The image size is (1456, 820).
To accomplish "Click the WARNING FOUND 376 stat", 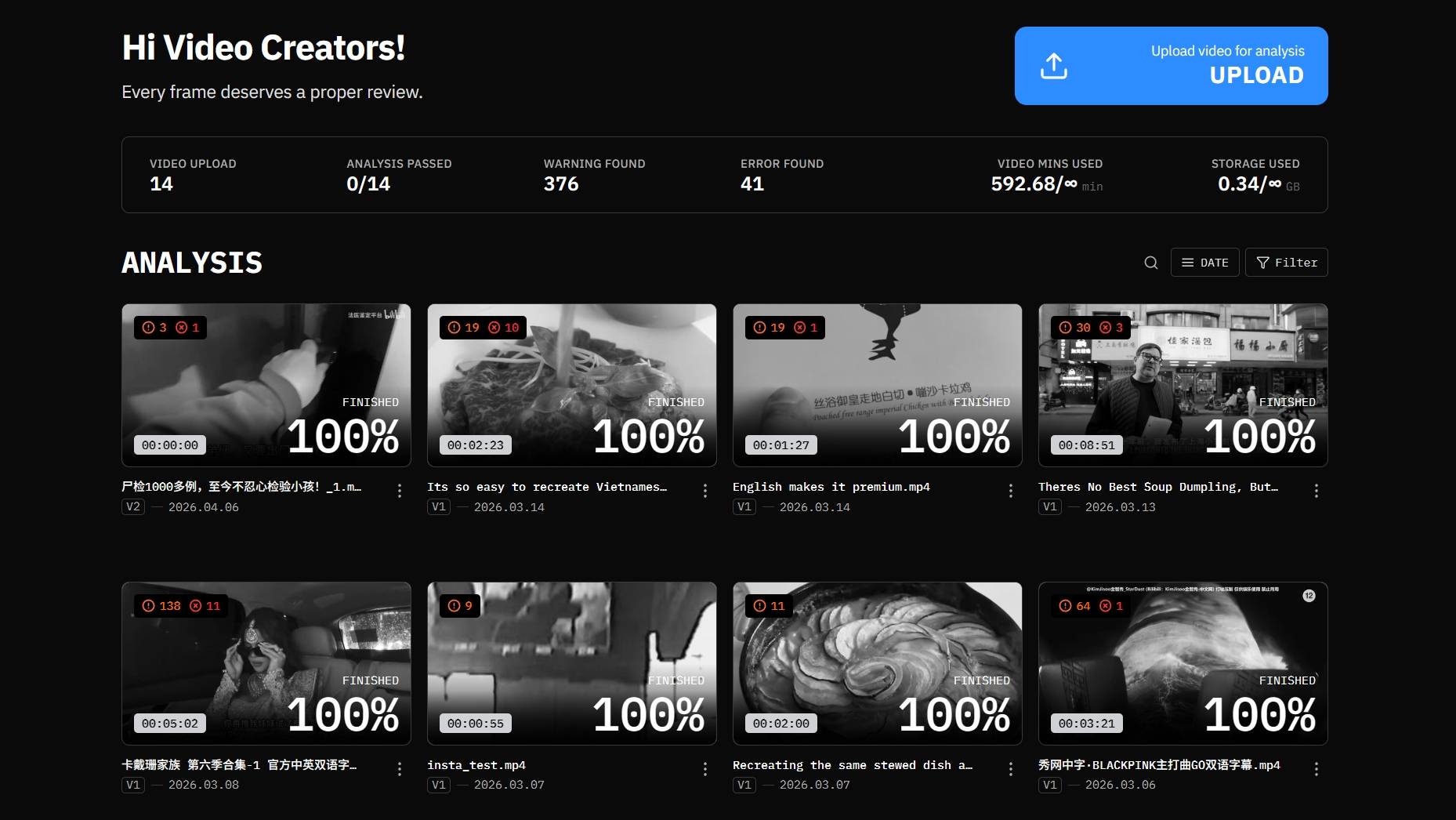I will point(594,175).
